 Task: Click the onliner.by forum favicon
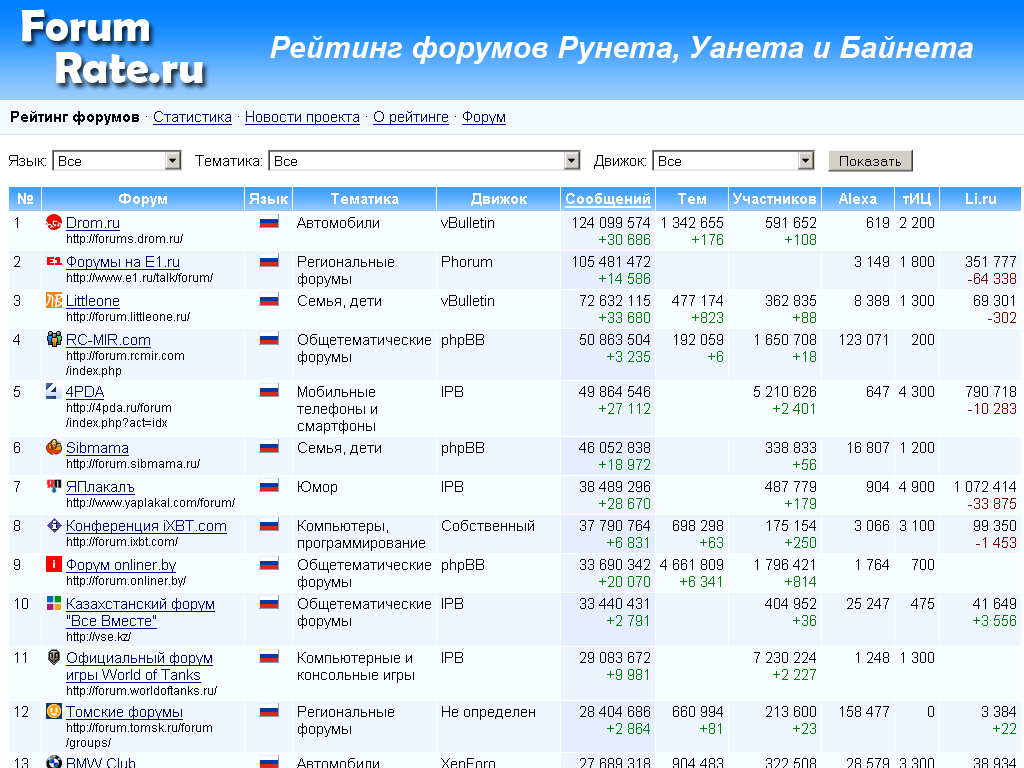tap(54, 564)
